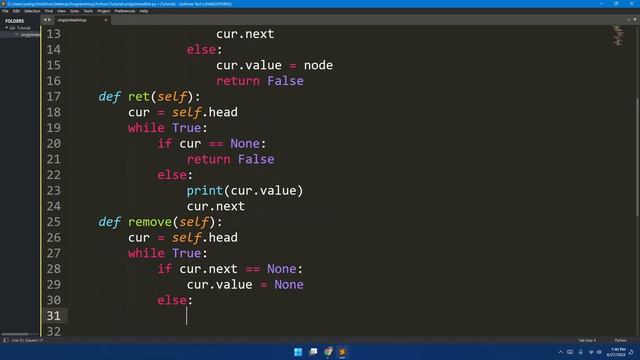Go to previous tab with left arrow
The image size is (640, 360).
(45, 20)
